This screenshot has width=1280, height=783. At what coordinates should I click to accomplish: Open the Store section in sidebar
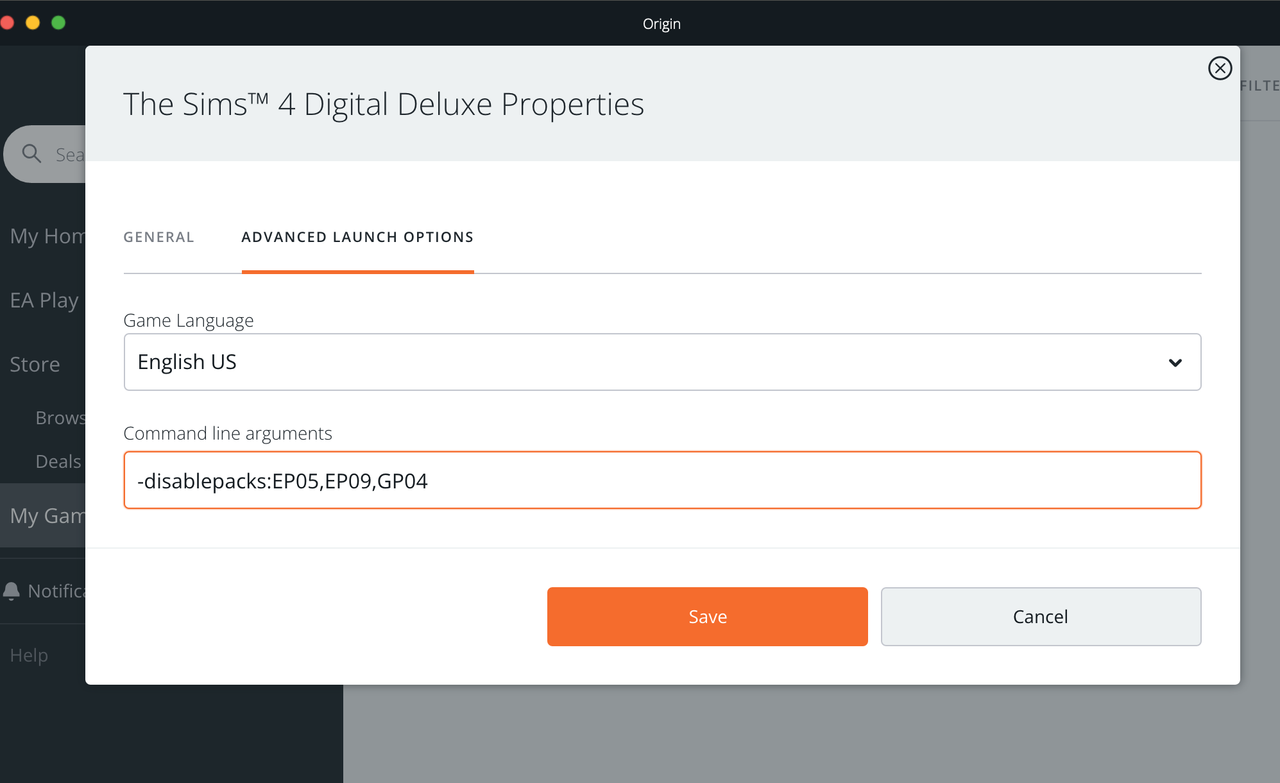[x=35, y=364]
